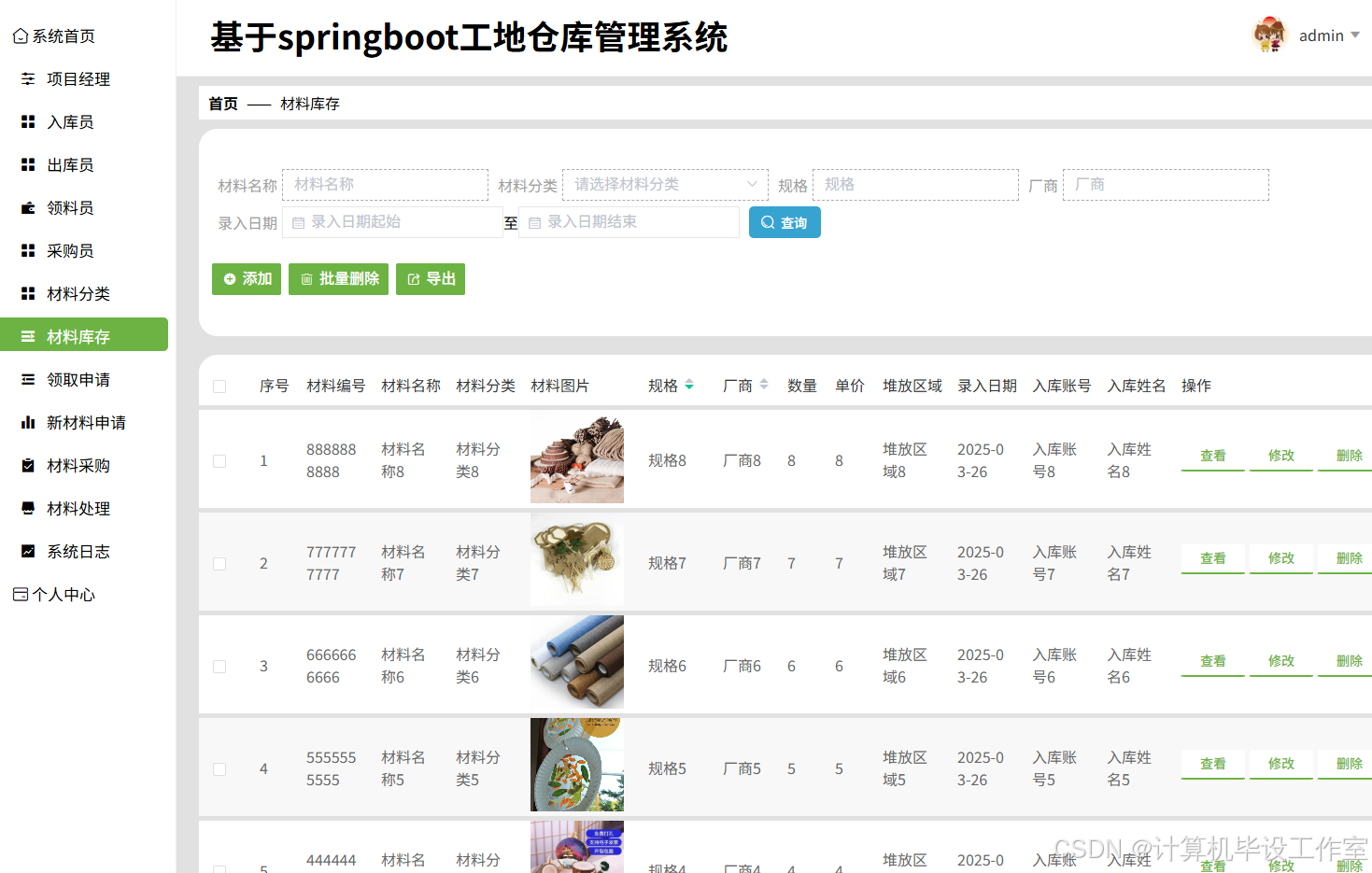The image size is (1372, 873).
Task: Open 个人中心 in the sidebar
Action: [64, 595]
